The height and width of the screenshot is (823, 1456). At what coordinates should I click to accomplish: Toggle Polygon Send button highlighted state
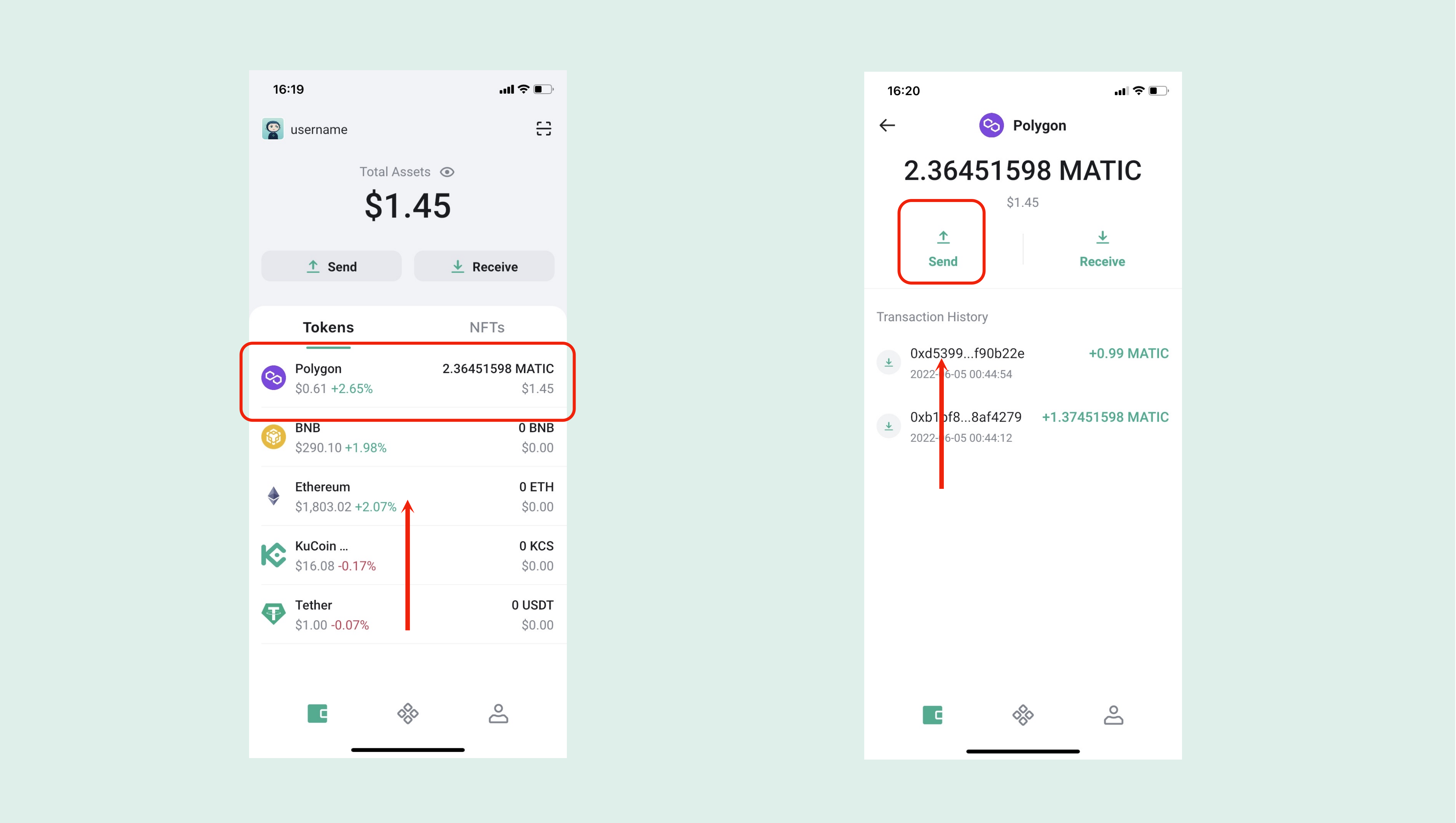click(x=941, y=245)
